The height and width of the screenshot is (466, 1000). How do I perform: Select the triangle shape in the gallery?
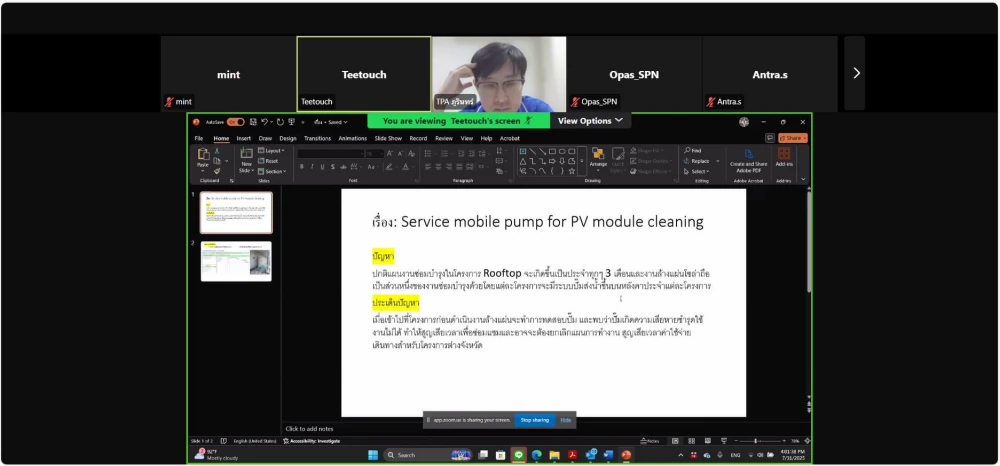[523, 161]
